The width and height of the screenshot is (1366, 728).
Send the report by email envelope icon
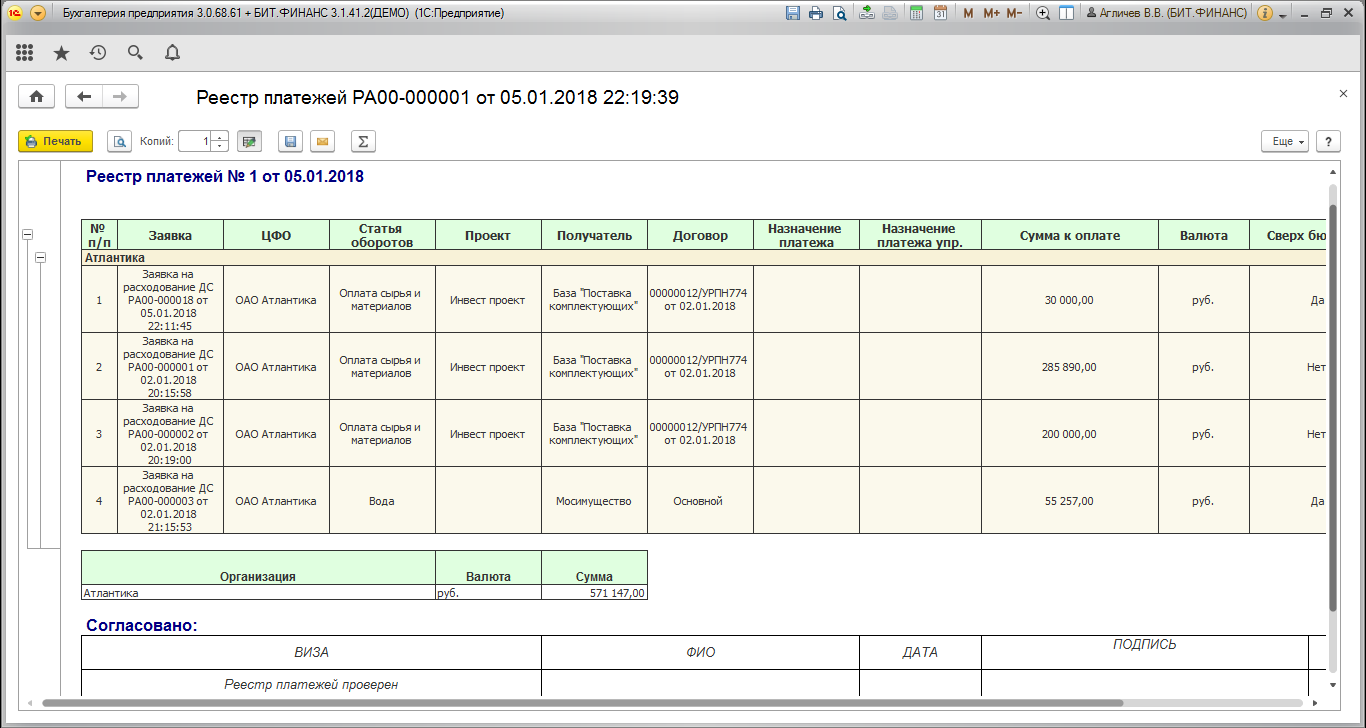pos(322,142)
